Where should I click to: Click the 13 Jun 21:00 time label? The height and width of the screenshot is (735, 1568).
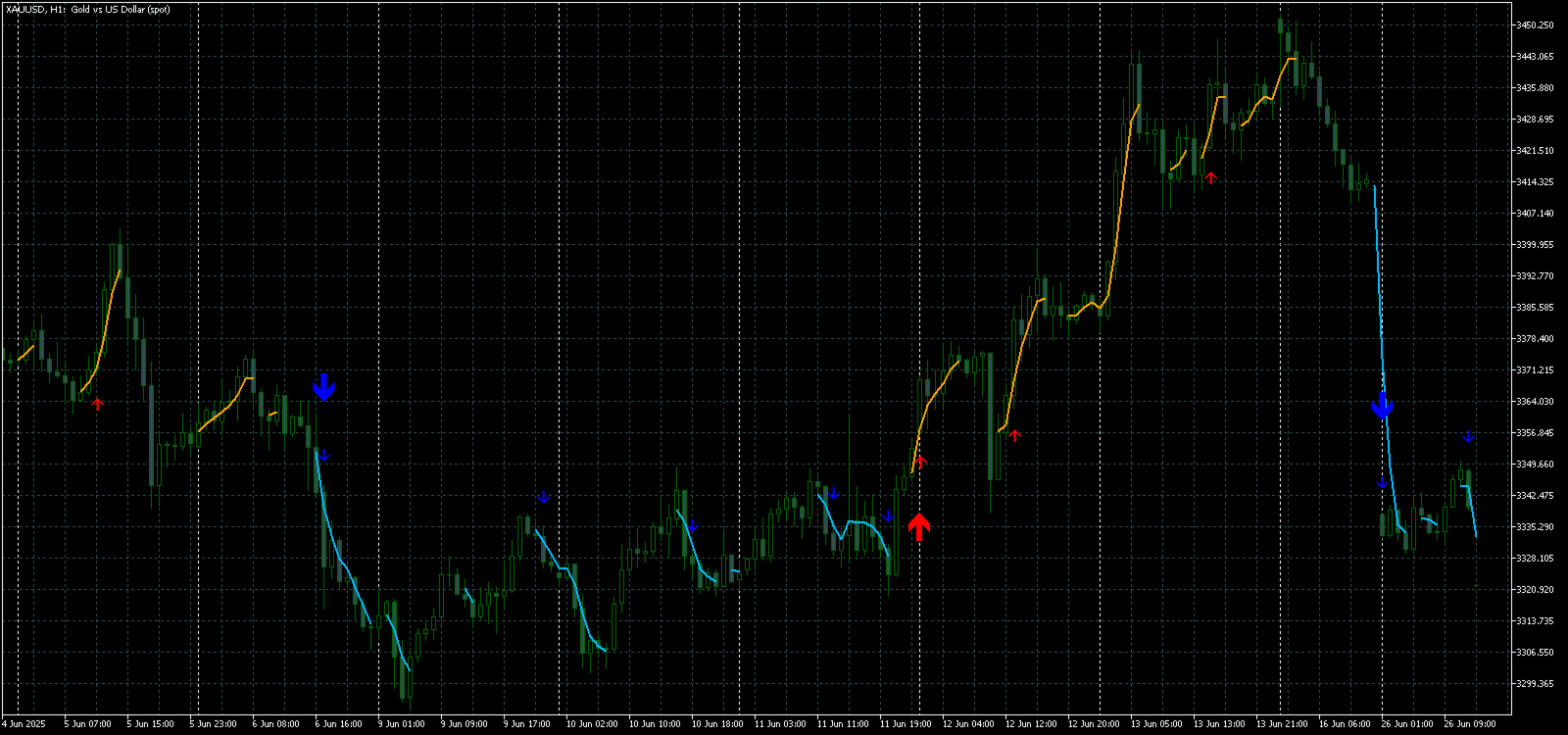(1282, 724)
